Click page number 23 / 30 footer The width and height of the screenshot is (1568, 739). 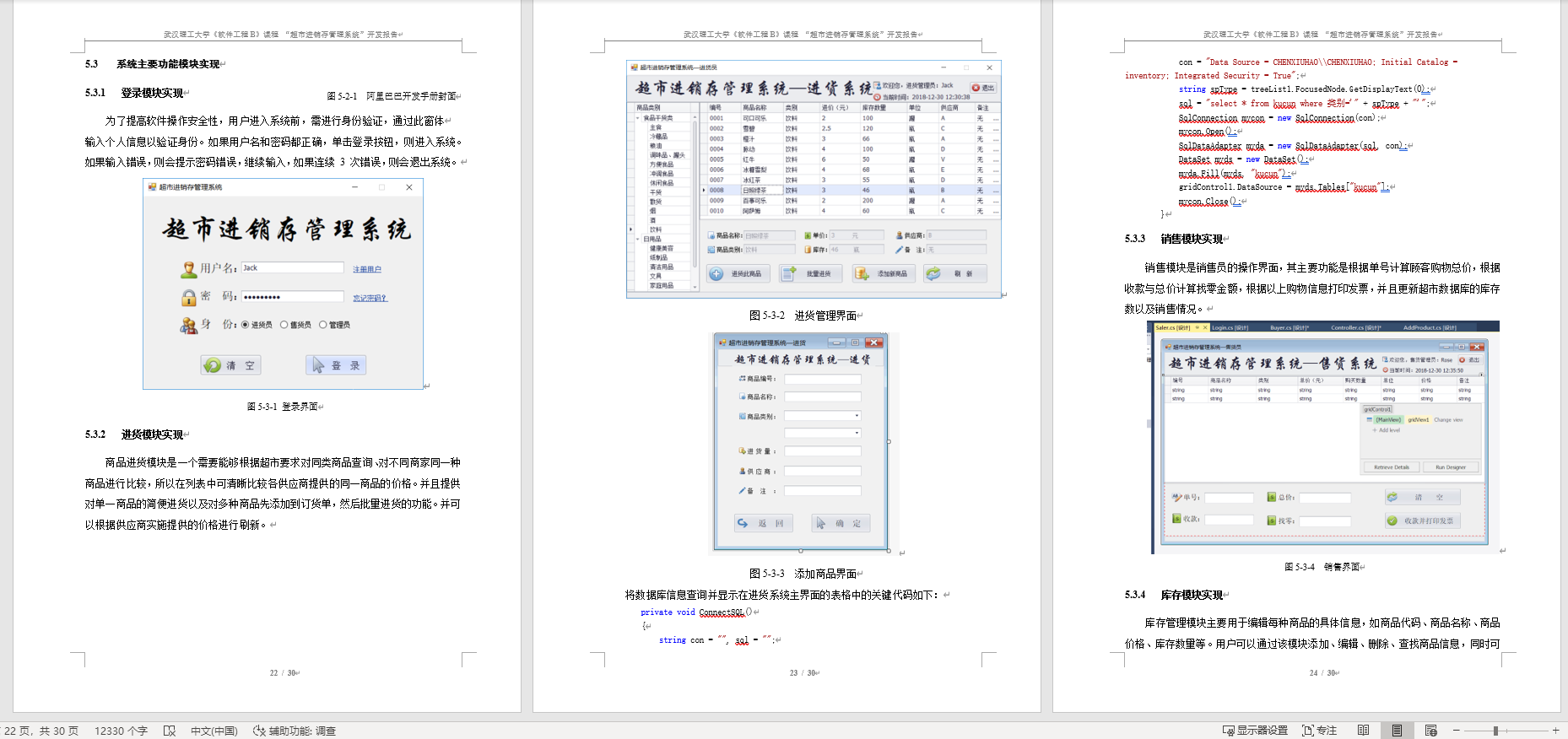(x=803, y=673)
